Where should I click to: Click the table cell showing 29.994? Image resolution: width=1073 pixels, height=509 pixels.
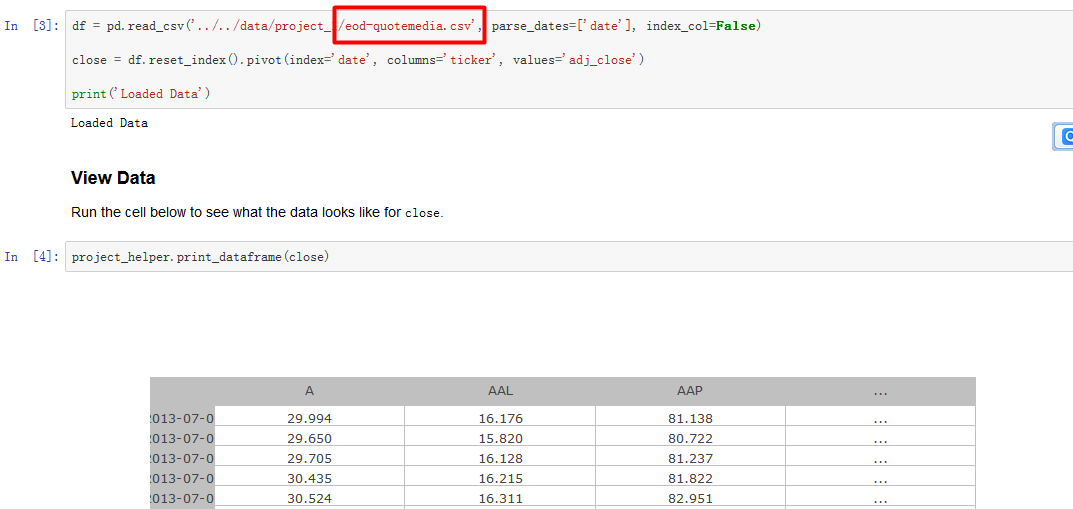(x=309, y=419)
